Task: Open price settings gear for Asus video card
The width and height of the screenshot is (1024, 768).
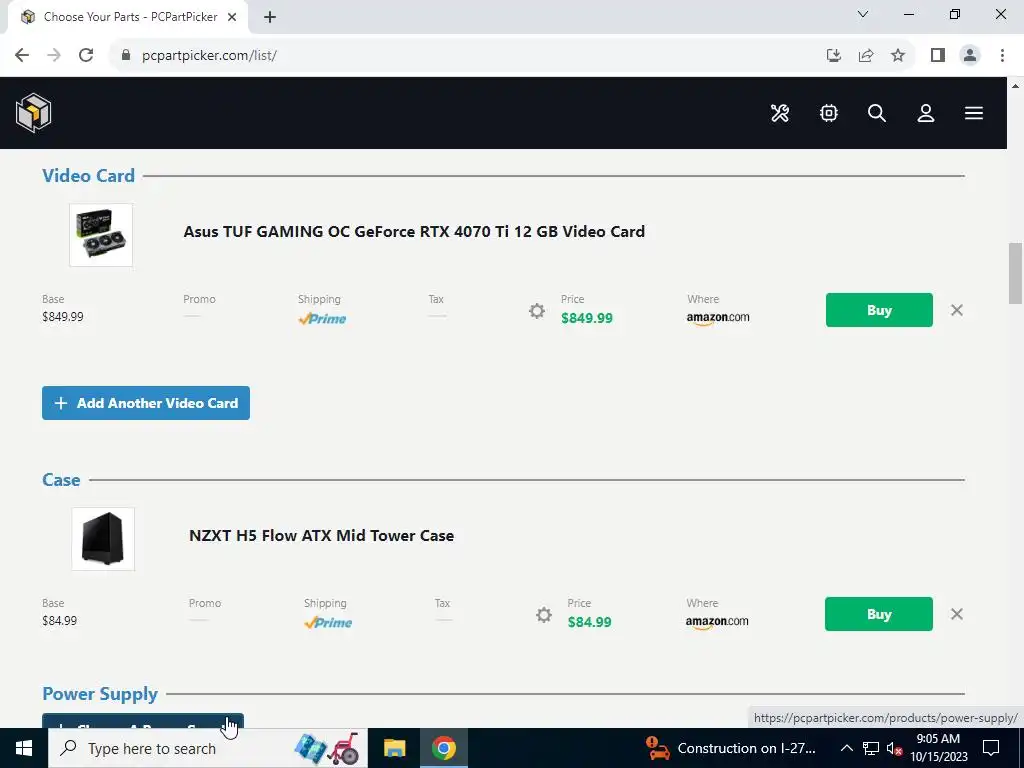Action: tap(537, 311)
